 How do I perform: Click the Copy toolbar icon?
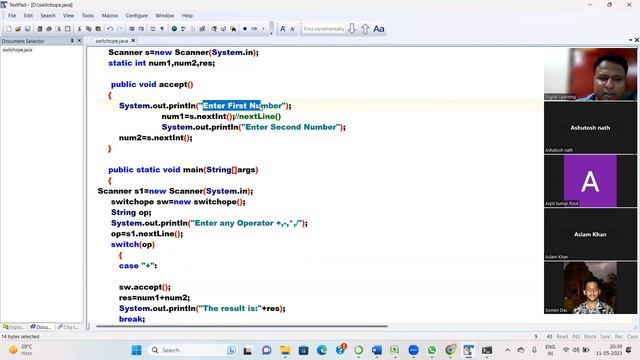click(89, 29)
